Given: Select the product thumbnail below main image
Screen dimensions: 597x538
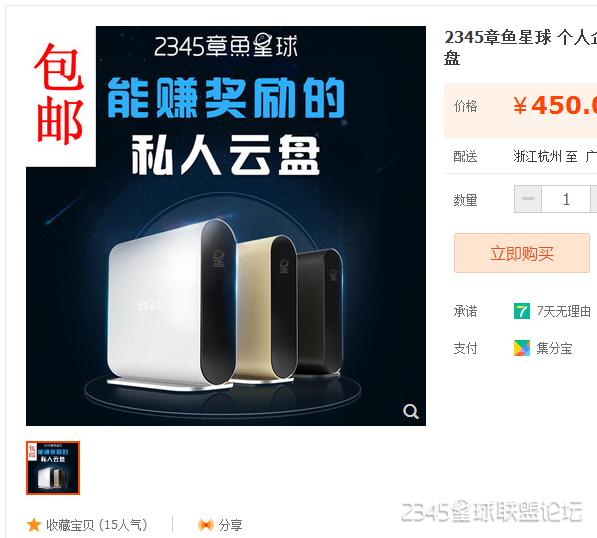Looking at the screenshot, I should point(53,468).
